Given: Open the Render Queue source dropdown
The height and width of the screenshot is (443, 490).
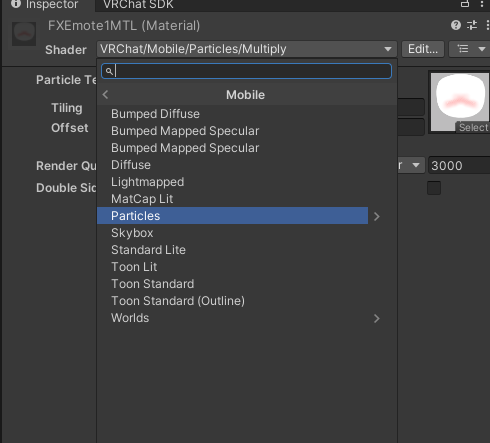Looking at the screenshot, I should coord(411,165).
